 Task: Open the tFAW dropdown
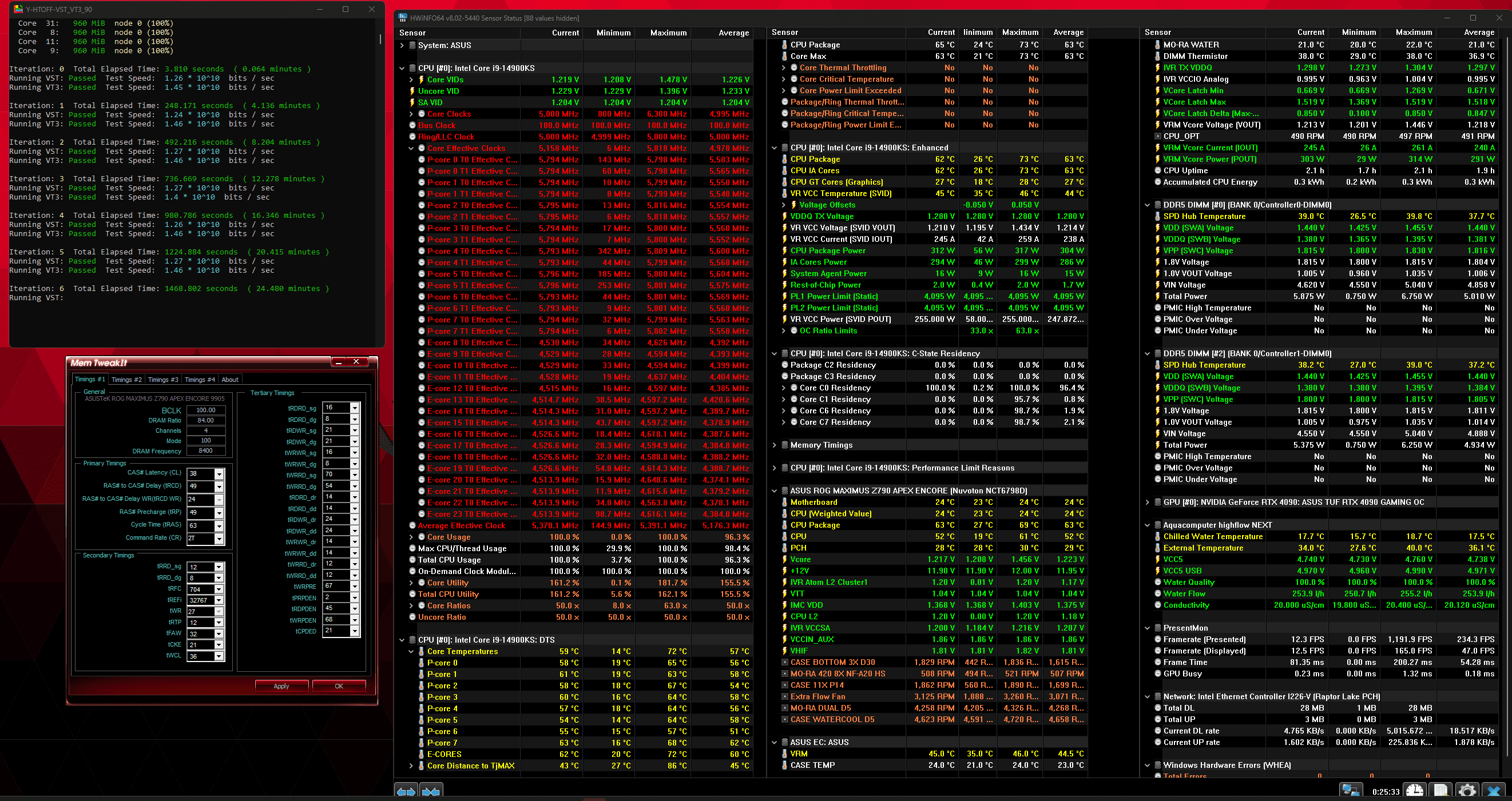pos(219,633)
